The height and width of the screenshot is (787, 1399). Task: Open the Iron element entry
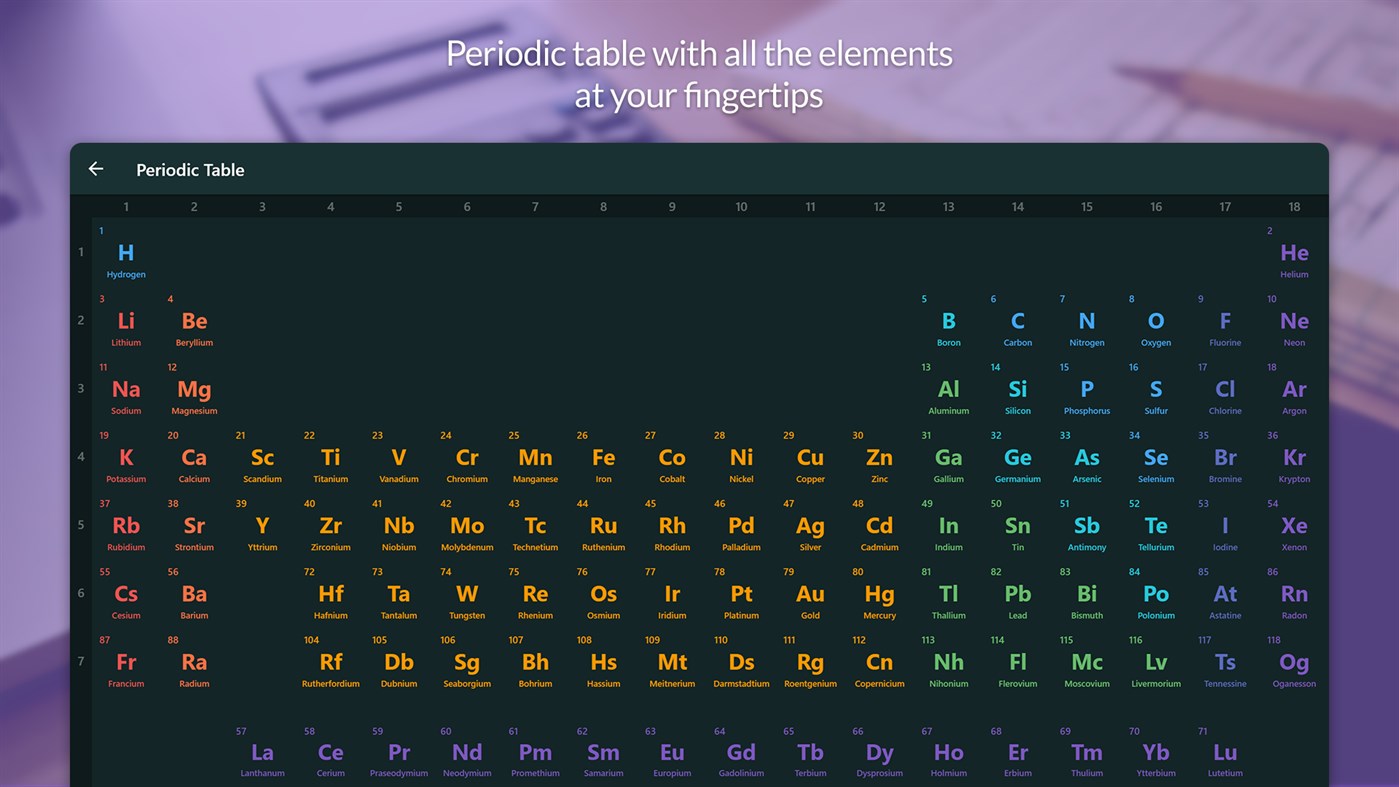(x=603, y=460)
